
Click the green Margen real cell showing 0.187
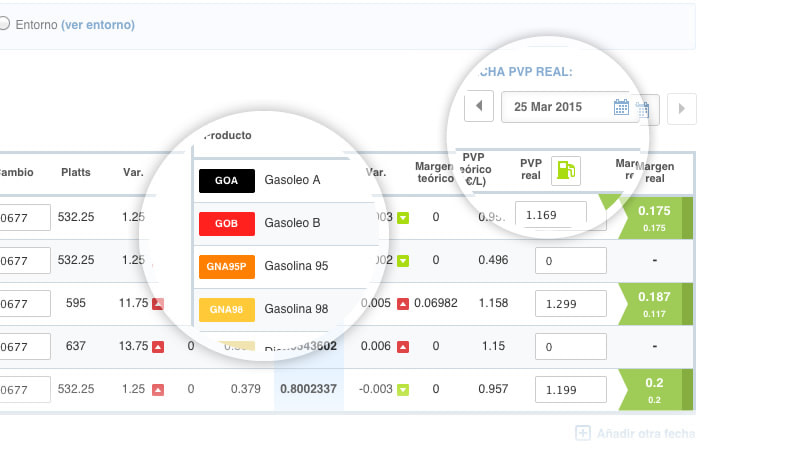coord(655,303)
